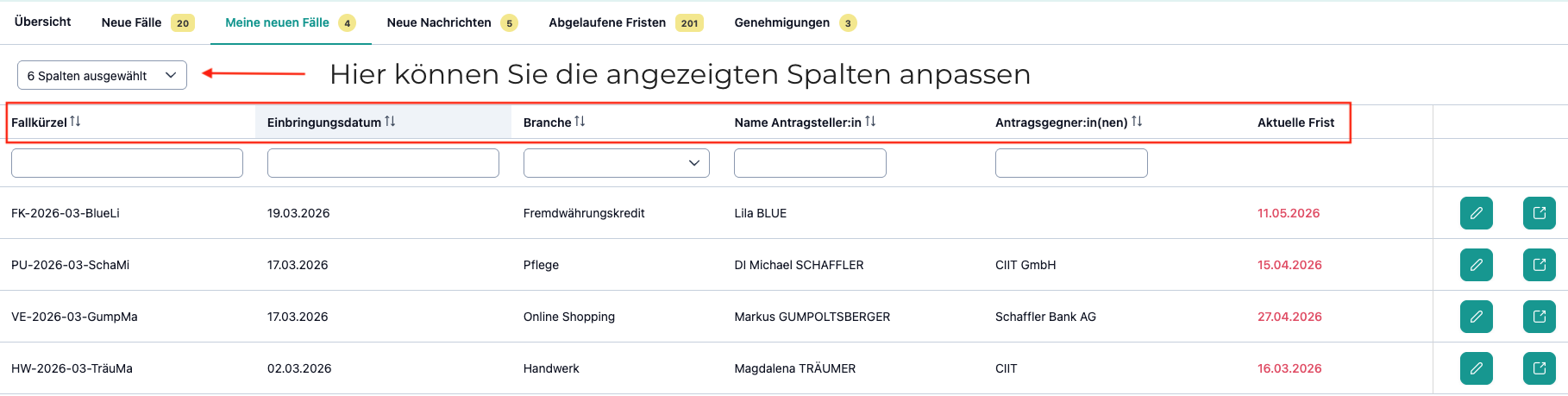Focus the Fallkürzel filter field

click(x=127, y=163)
